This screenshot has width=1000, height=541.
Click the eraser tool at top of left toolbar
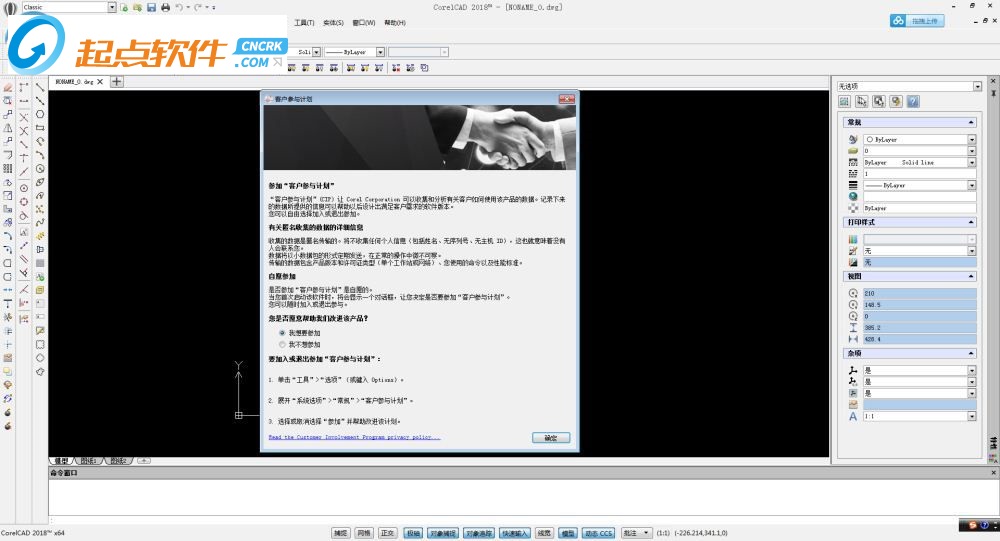point(8,87)
